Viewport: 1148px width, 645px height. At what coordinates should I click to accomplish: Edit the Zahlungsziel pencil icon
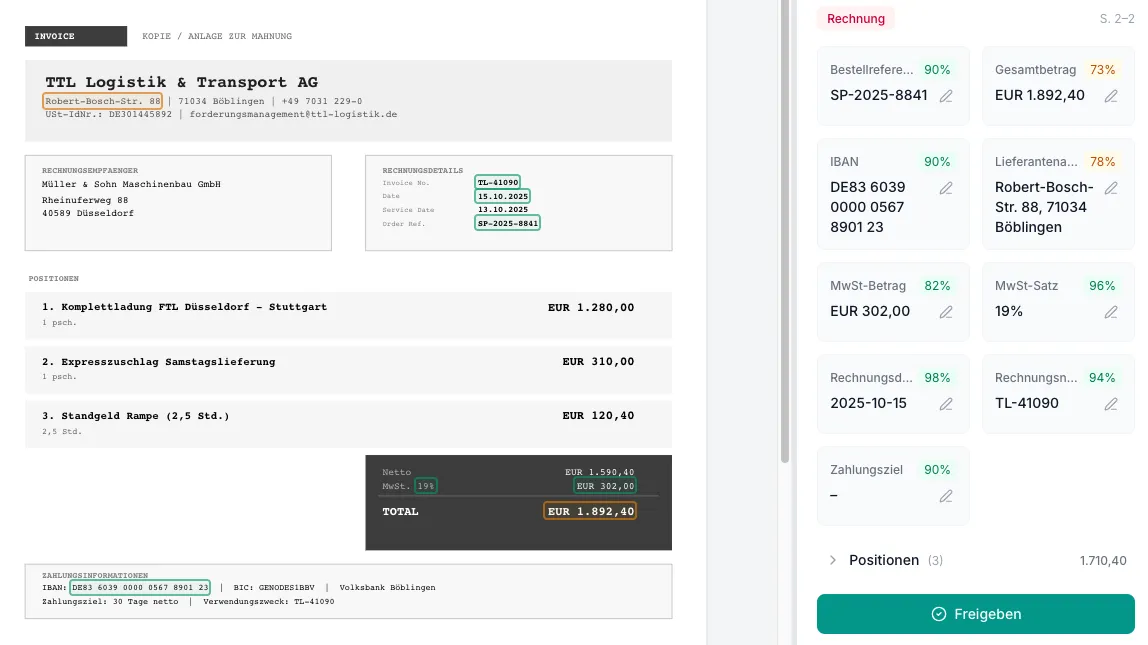tap(946, 496)
